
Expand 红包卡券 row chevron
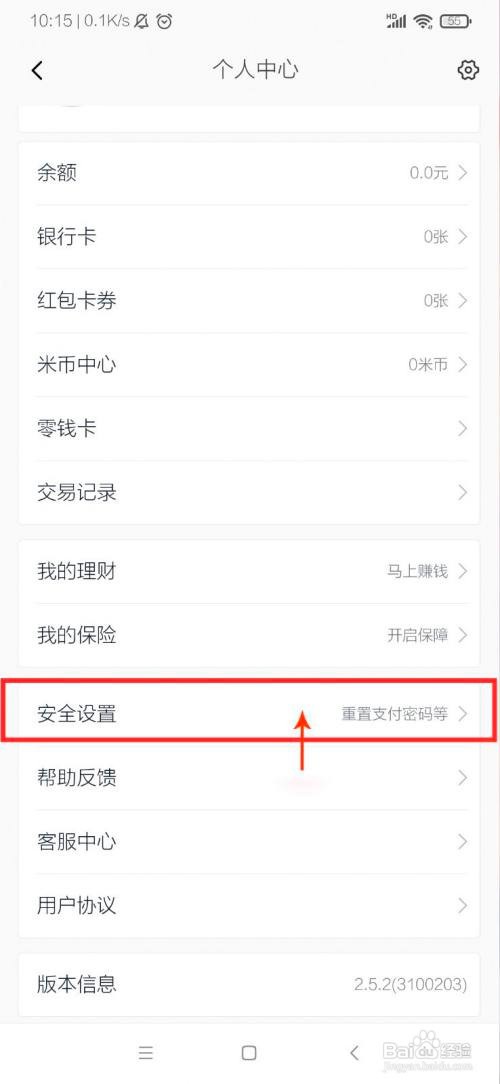pos(463,301)
